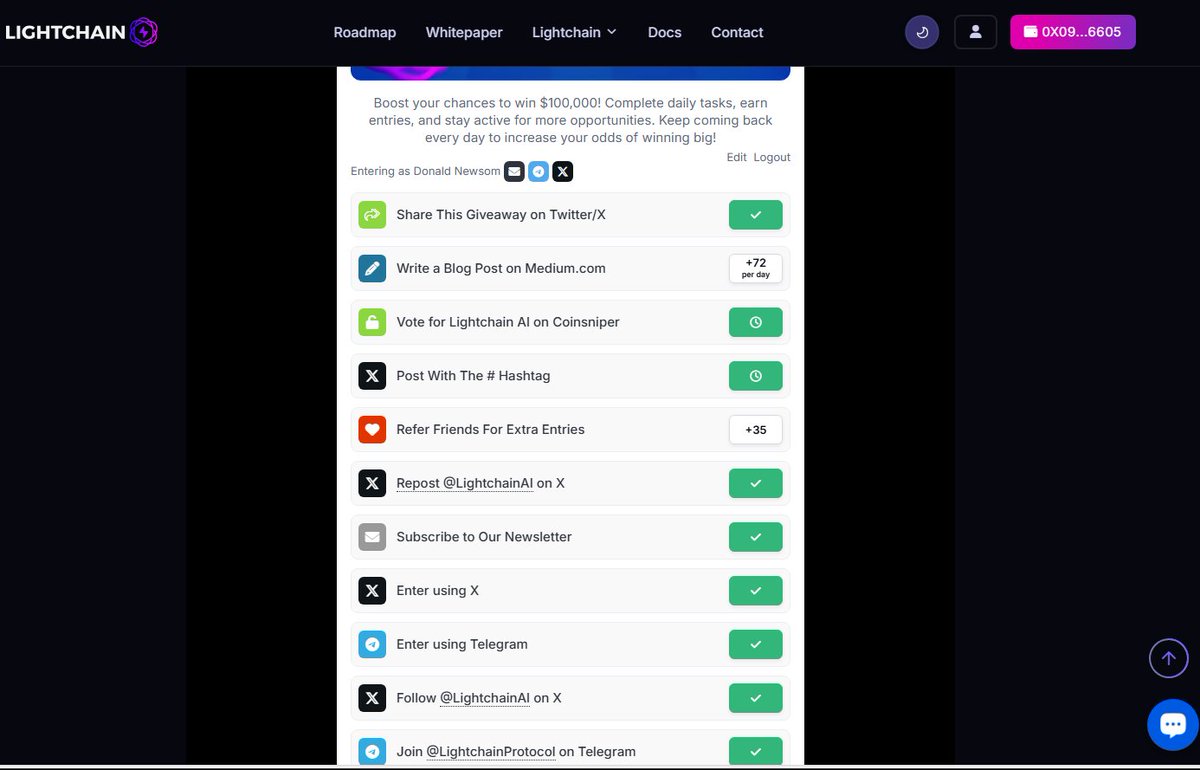This screenshot has height=770, width=1200.
Task: Open Vote for Lightchain AI on Coinsniper task
Action: [570, 322]
